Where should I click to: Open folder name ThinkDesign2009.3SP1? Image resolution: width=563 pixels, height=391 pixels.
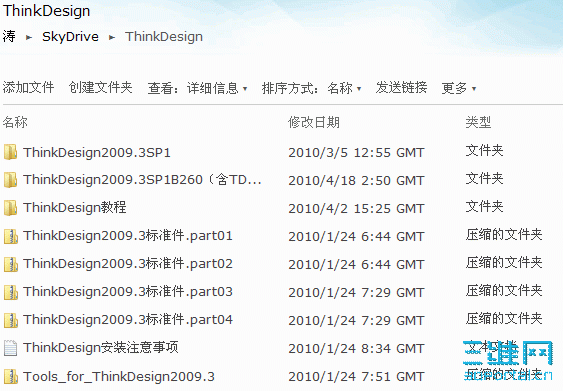click(97, 153)
